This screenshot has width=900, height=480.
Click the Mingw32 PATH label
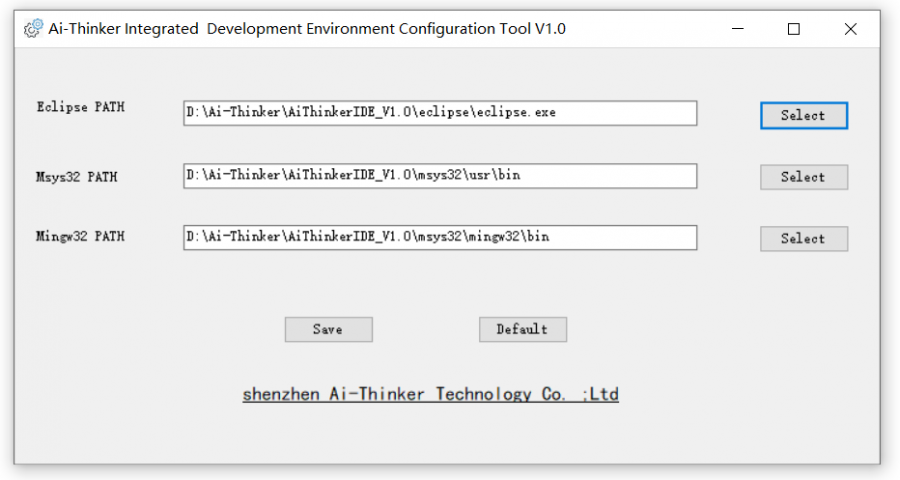coord(80,236)
